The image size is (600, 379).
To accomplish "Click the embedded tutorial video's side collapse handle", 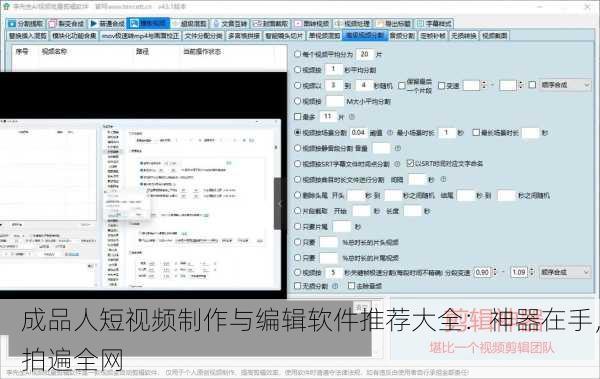I will click(280, 204).
